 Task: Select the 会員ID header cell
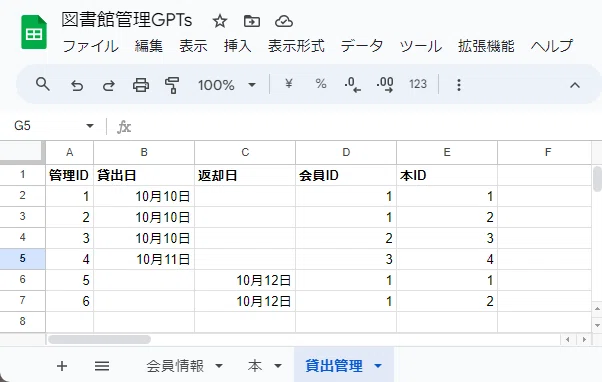[346, 175]
